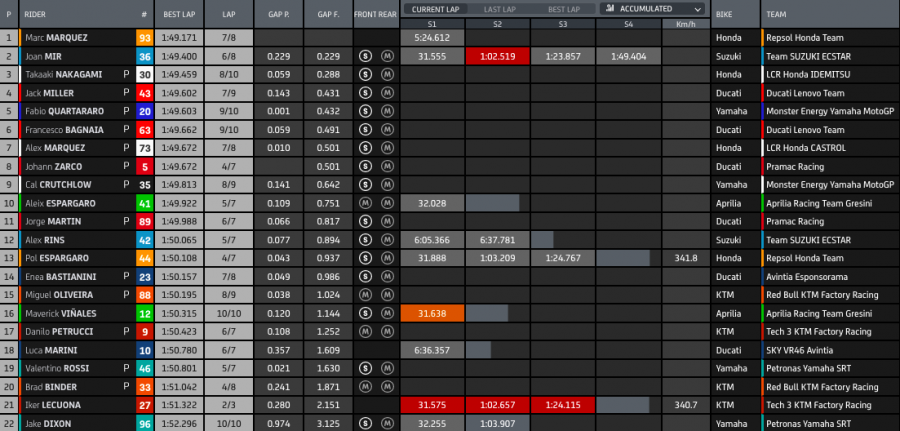
Task: Click Fabio Quartararo's front soft tyre icon
Action: 366,111
